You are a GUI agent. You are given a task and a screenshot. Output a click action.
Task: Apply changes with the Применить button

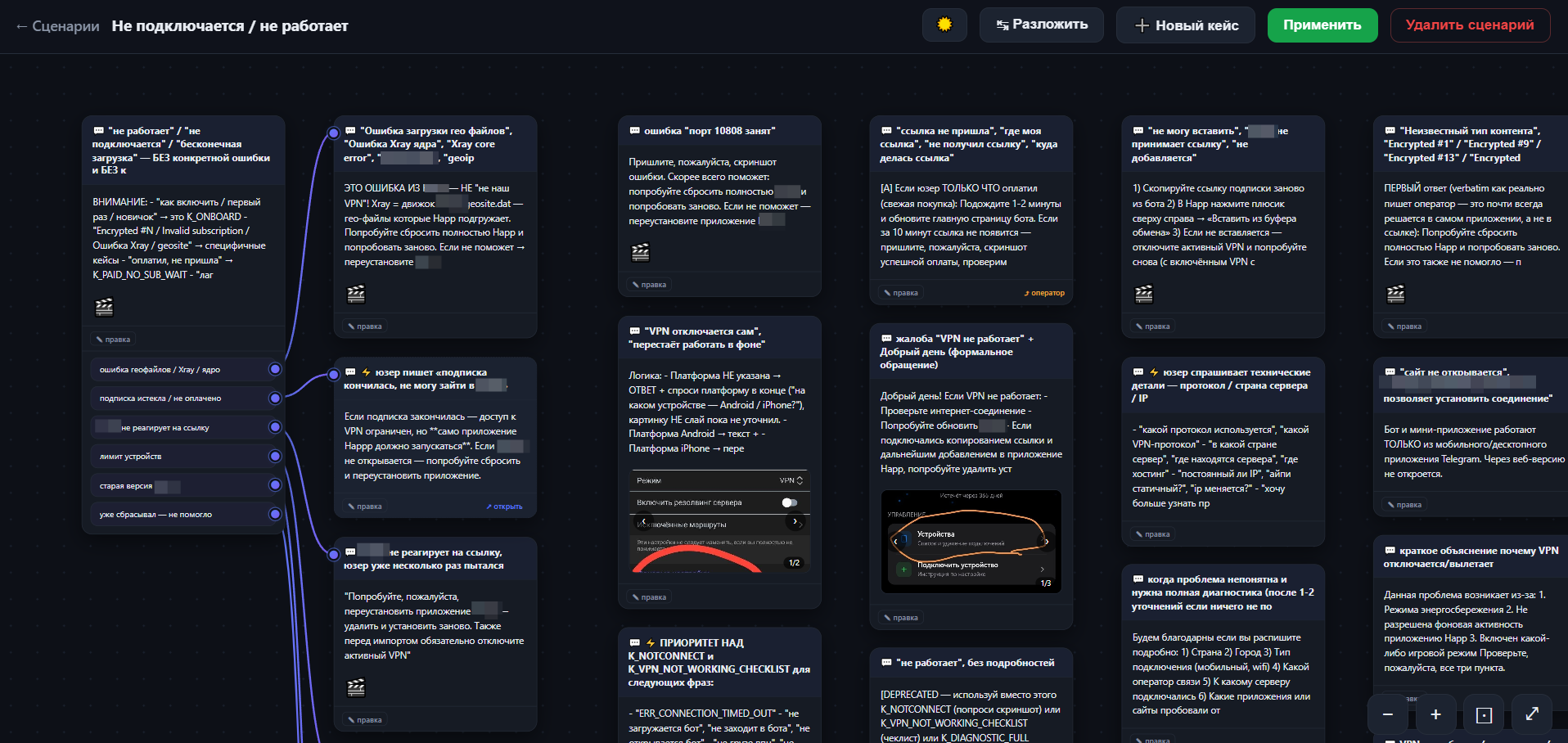coord(1322,25)
